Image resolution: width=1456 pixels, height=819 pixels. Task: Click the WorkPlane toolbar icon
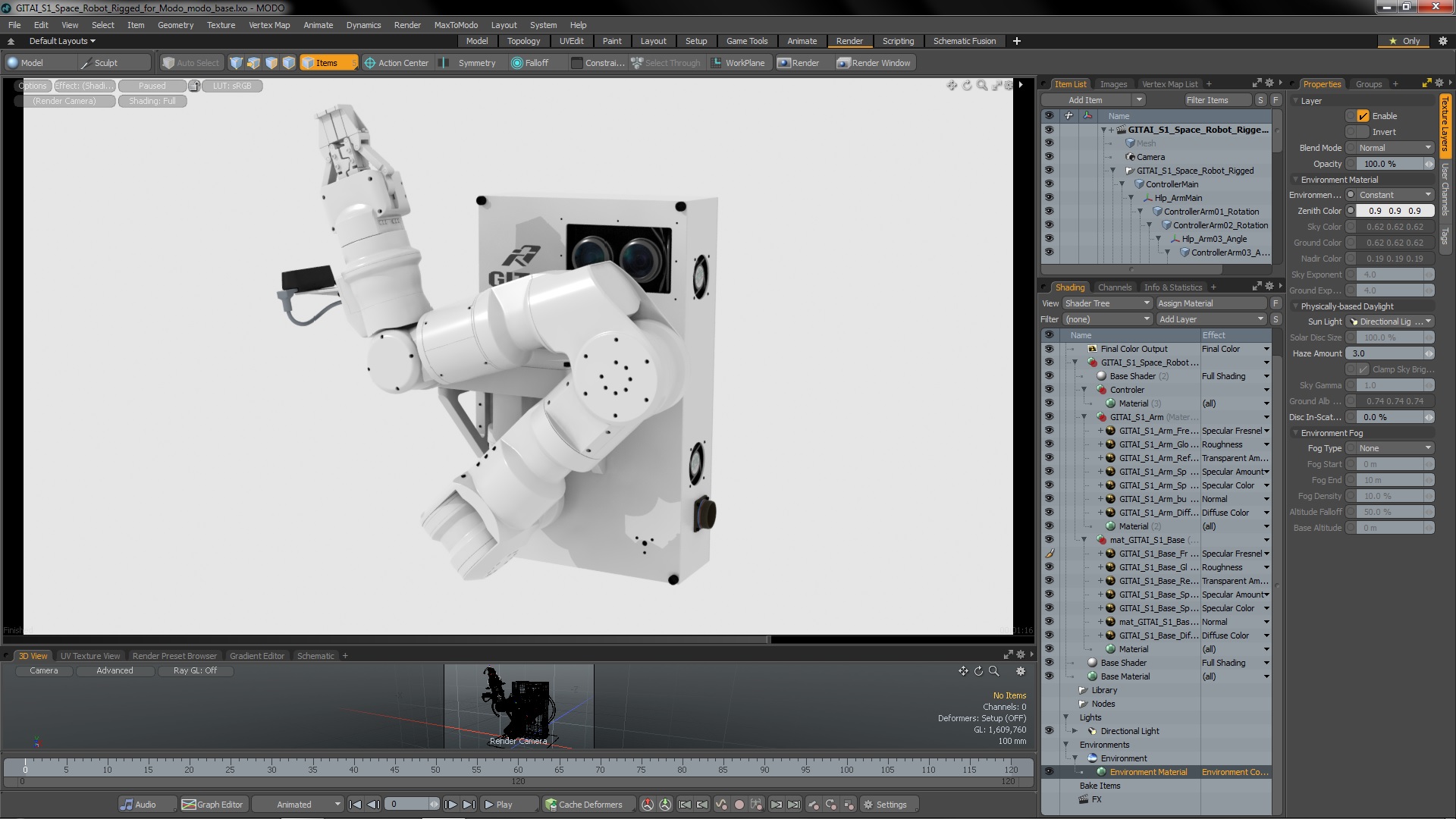717,63
